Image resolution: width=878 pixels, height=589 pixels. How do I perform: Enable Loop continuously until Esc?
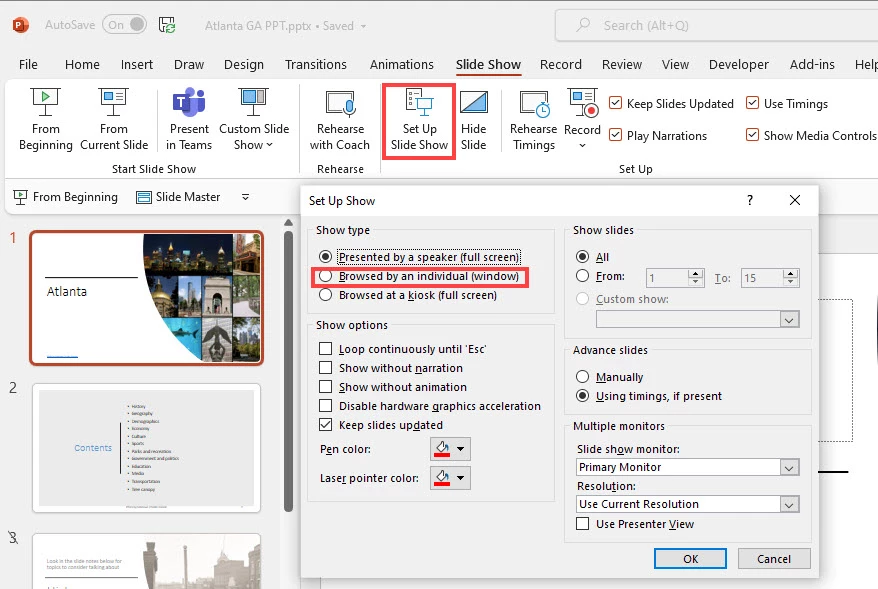[x=325, y=349]
